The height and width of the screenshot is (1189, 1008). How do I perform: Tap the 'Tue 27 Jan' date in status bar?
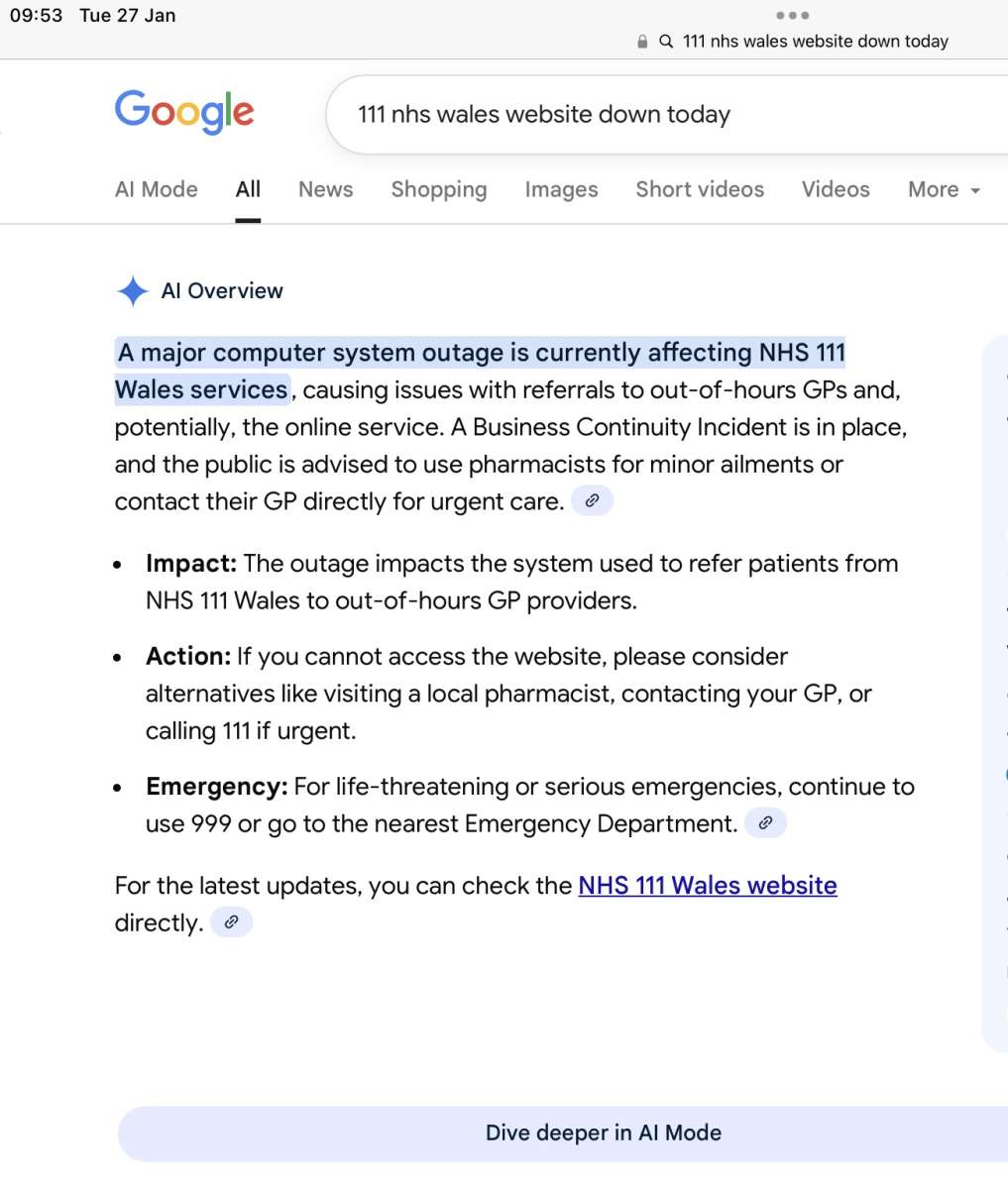pyautogui.click(x=128, y=15)
